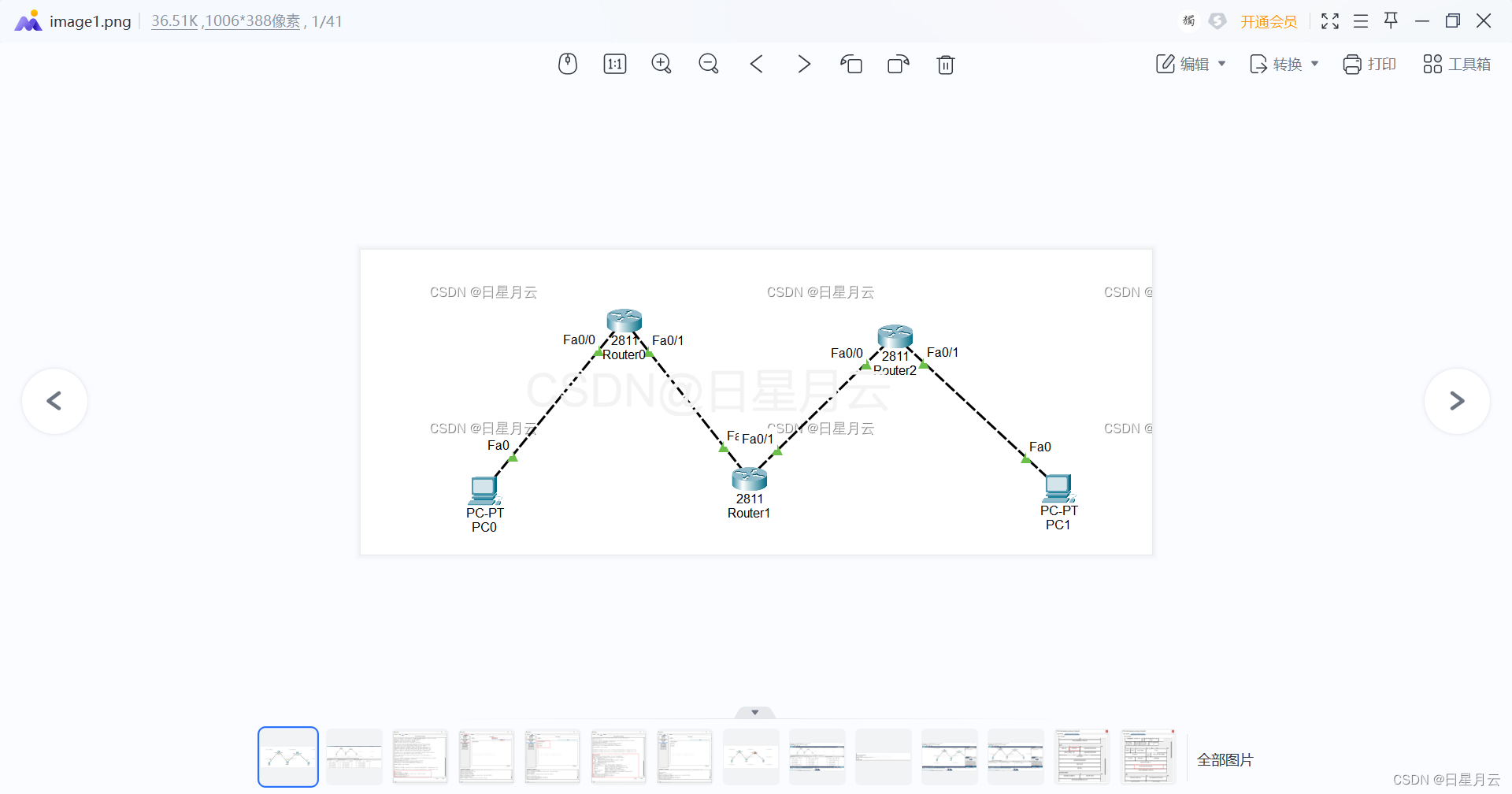Image resolution: width=1512 pixels, height=794 pixels.
Task: Select the twelfth thumbnail in strip
Action: point(1016,757)
